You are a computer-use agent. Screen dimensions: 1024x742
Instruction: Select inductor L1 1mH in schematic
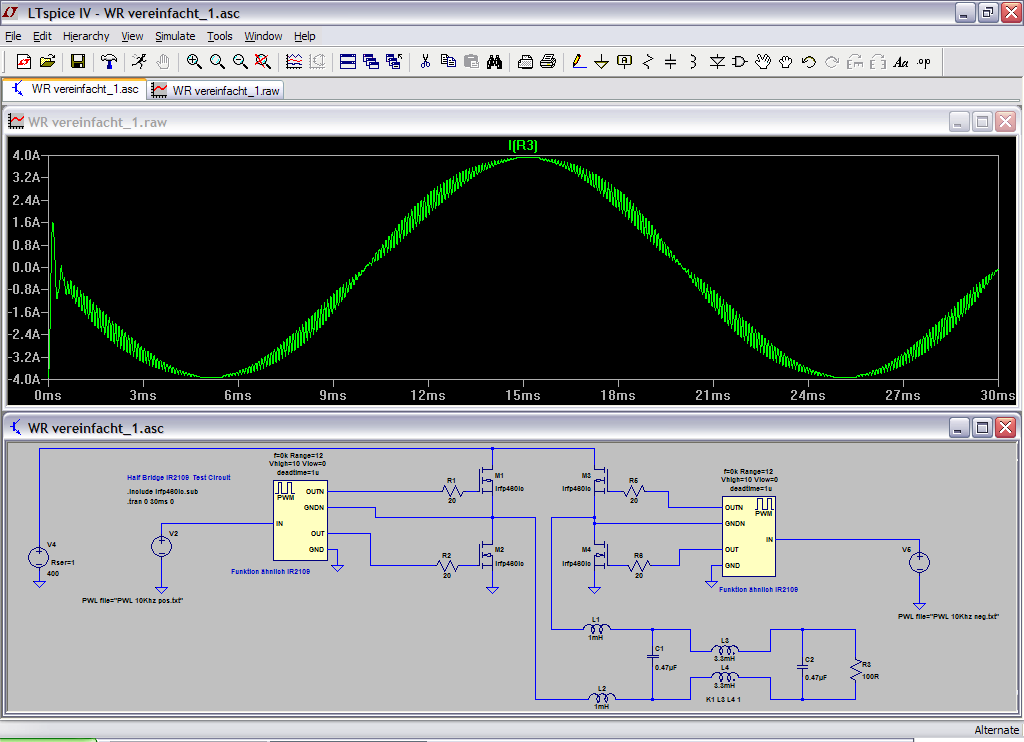coord(596,628)
